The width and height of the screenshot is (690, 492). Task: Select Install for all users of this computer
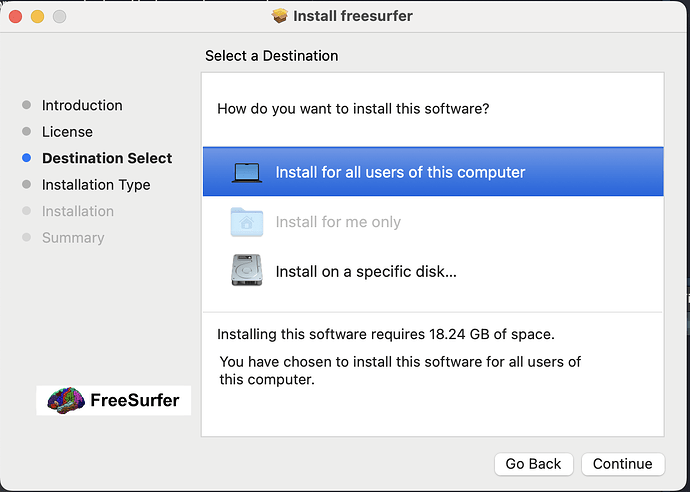coord(433,172)
